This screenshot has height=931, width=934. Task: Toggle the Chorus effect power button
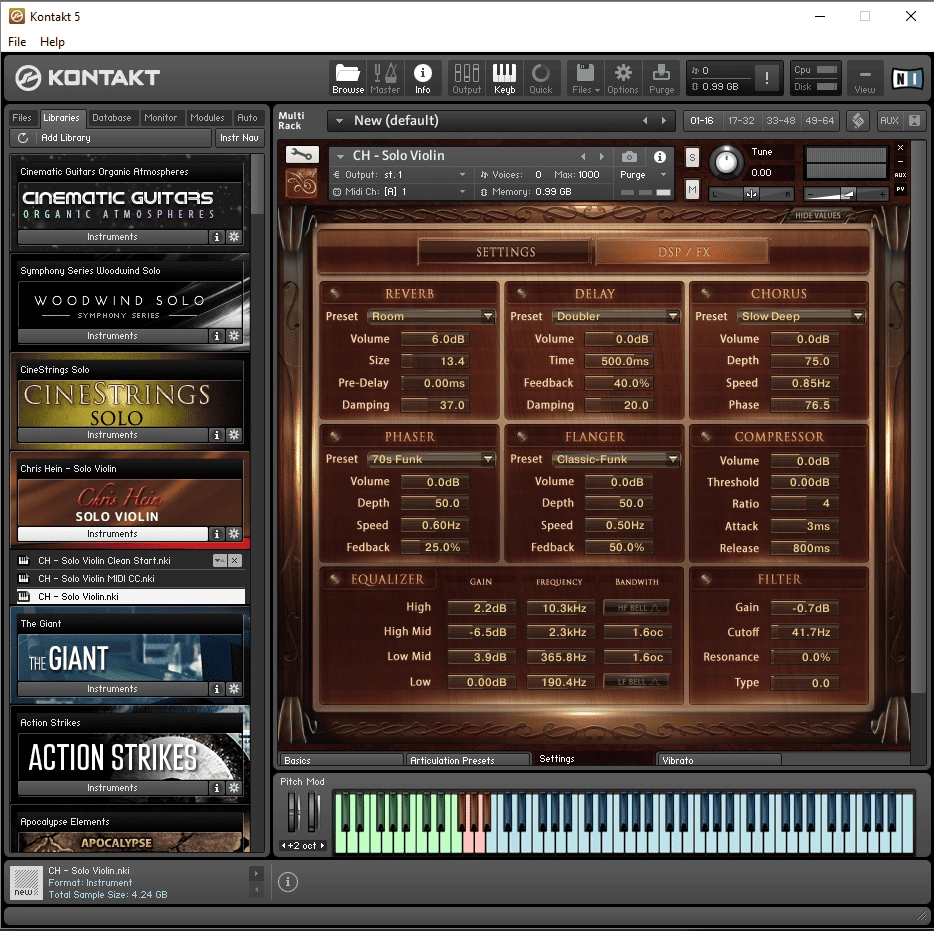(x=705, y=293)
